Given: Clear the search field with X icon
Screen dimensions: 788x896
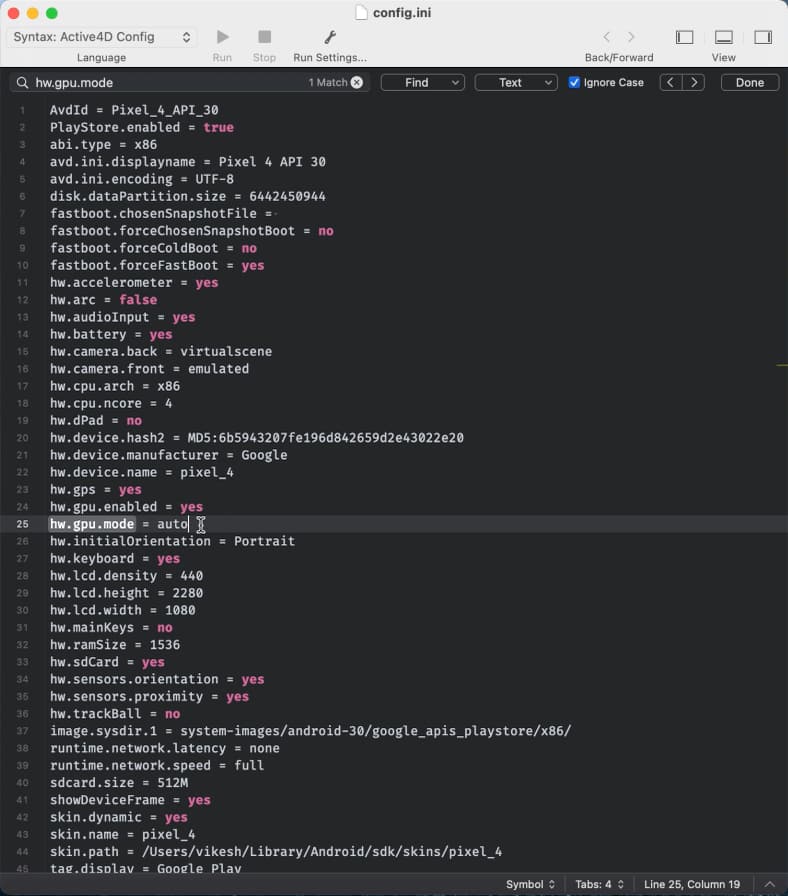Looking at the screenshot, I should tap(357, 82).
